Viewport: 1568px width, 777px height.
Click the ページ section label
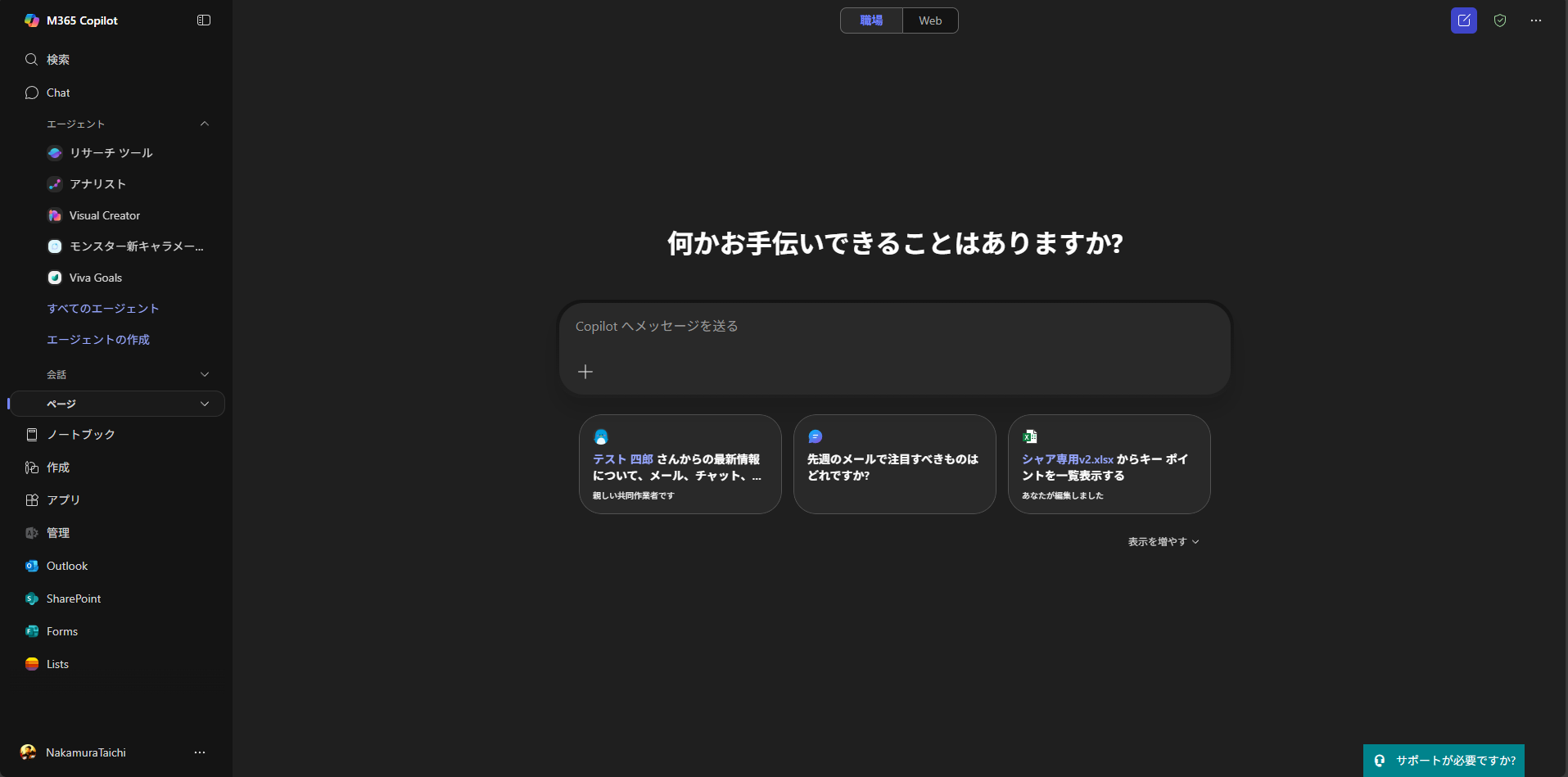click(61, 404)
